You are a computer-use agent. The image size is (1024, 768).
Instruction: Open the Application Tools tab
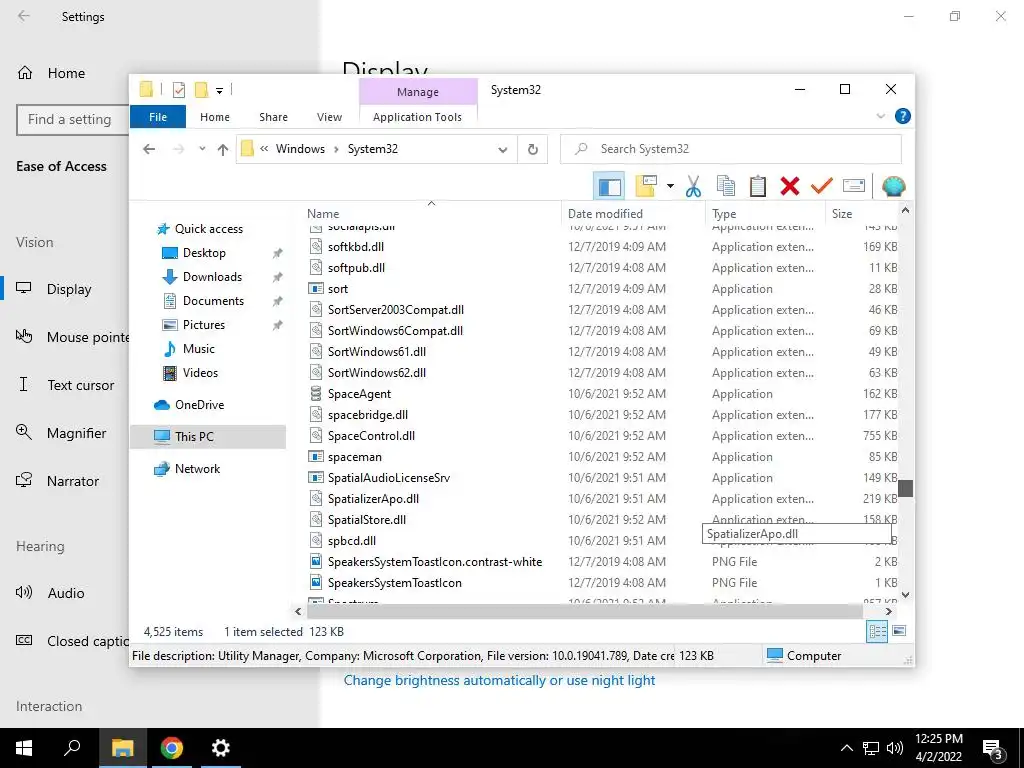(417, 117)
